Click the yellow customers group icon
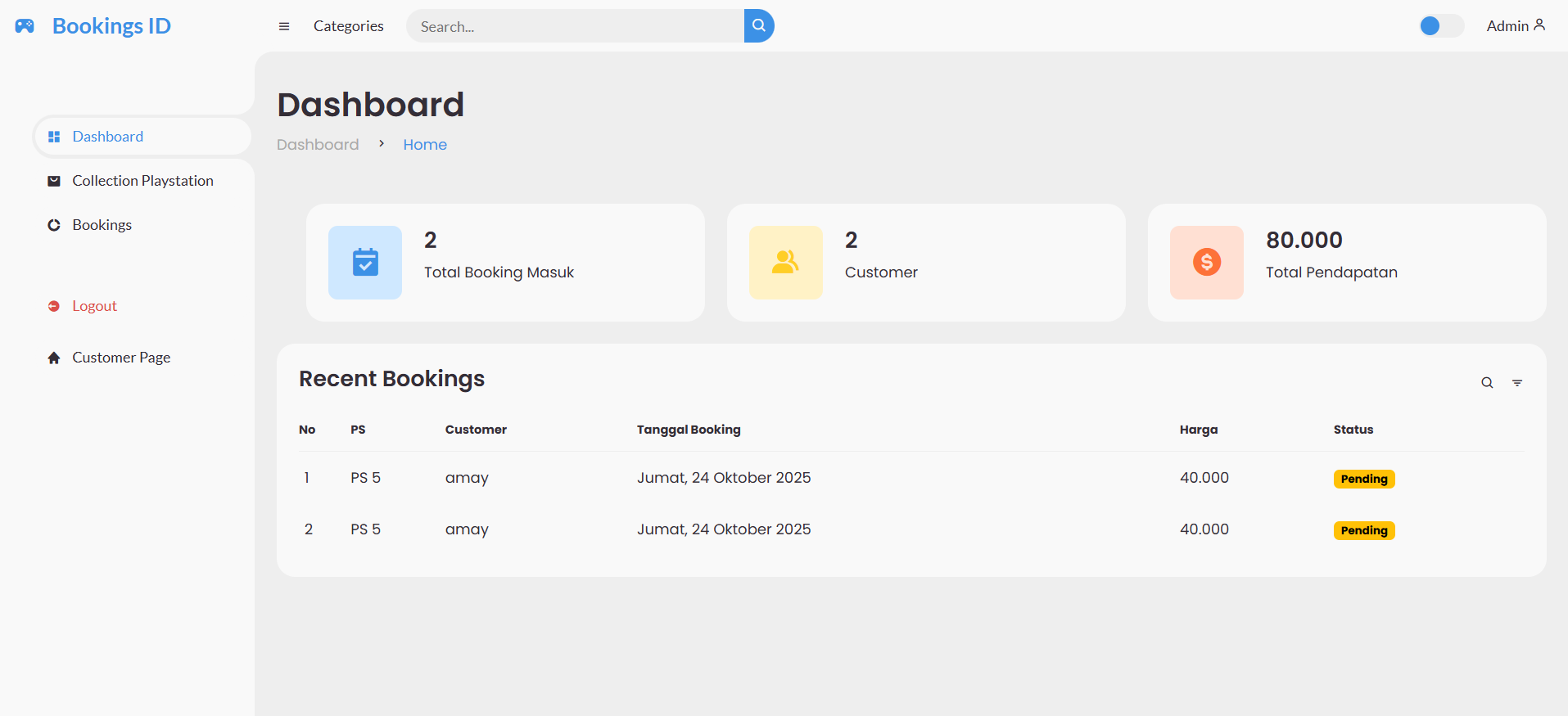Viewport: 1568px width, 716px height. pos(785,263)
